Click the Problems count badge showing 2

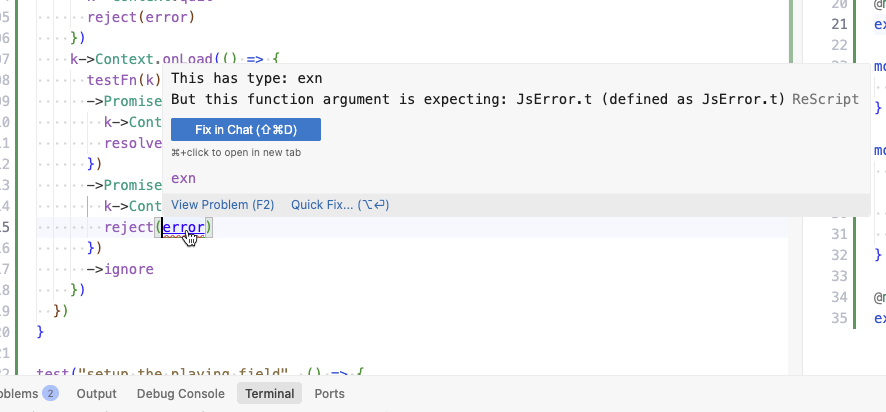[x=50, y=394]
